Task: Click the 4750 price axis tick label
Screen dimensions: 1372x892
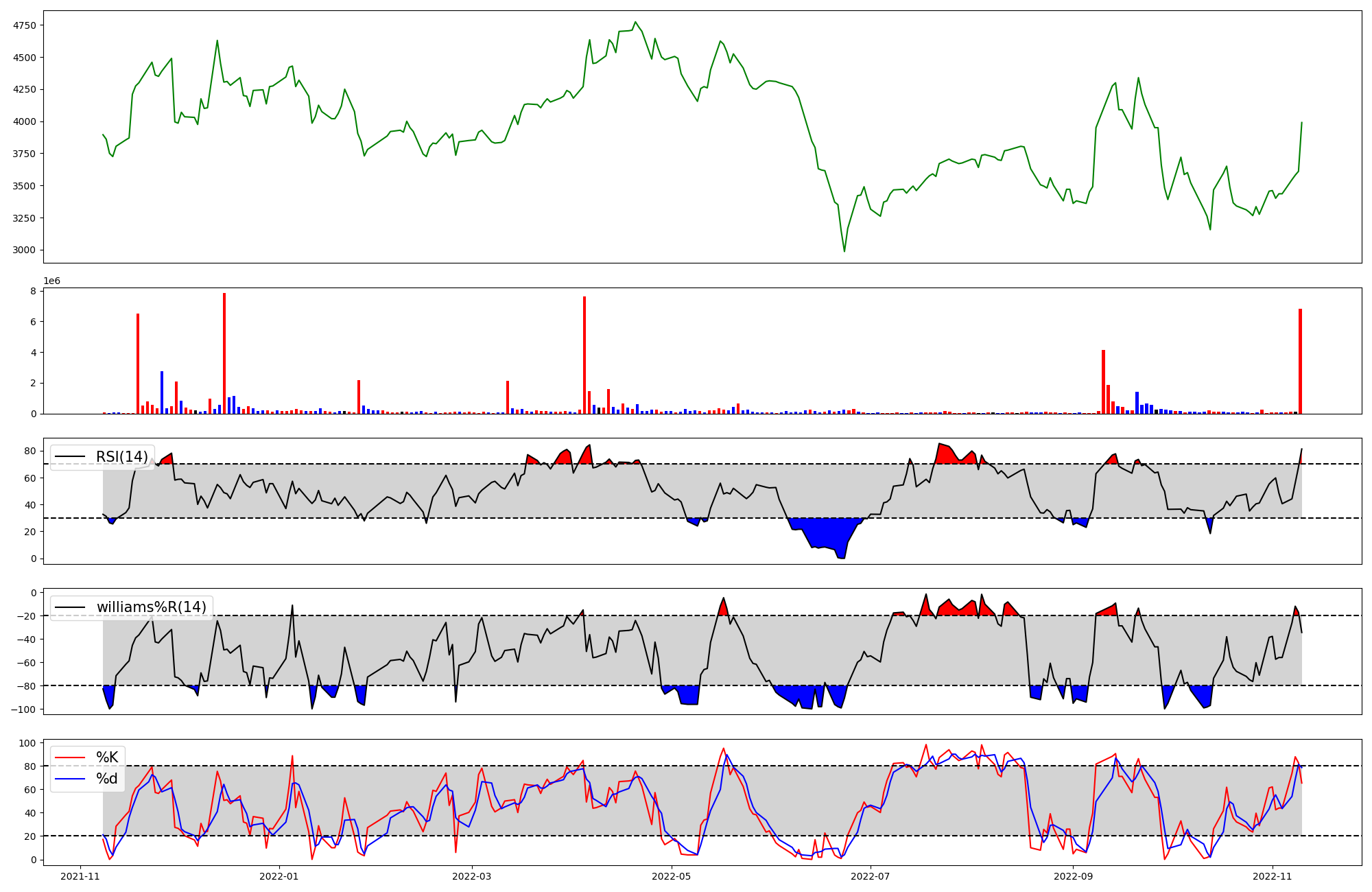Action: tap(24, 25)
